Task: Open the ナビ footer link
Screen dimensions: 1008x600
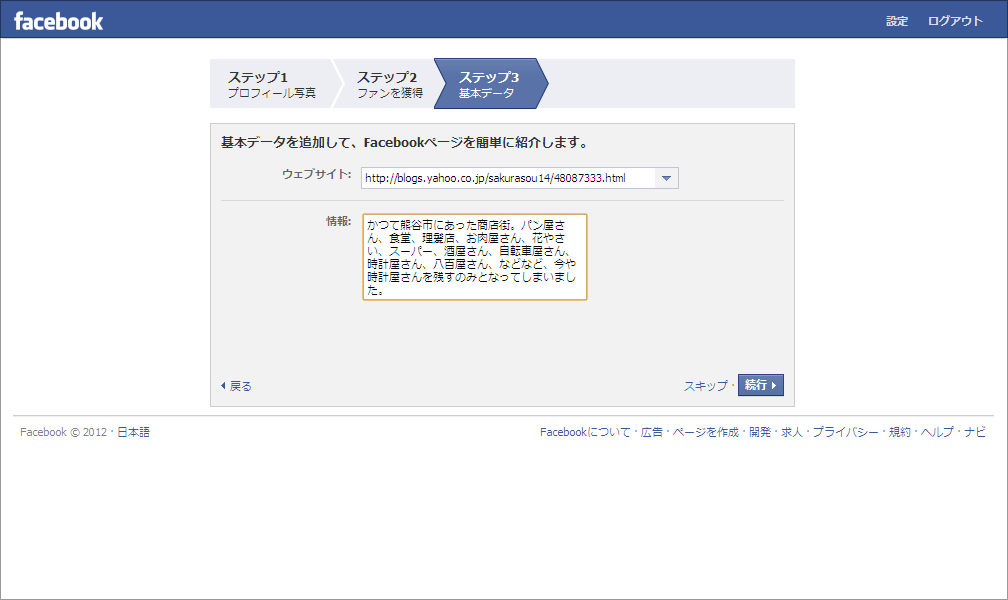Action: point(975,432)
